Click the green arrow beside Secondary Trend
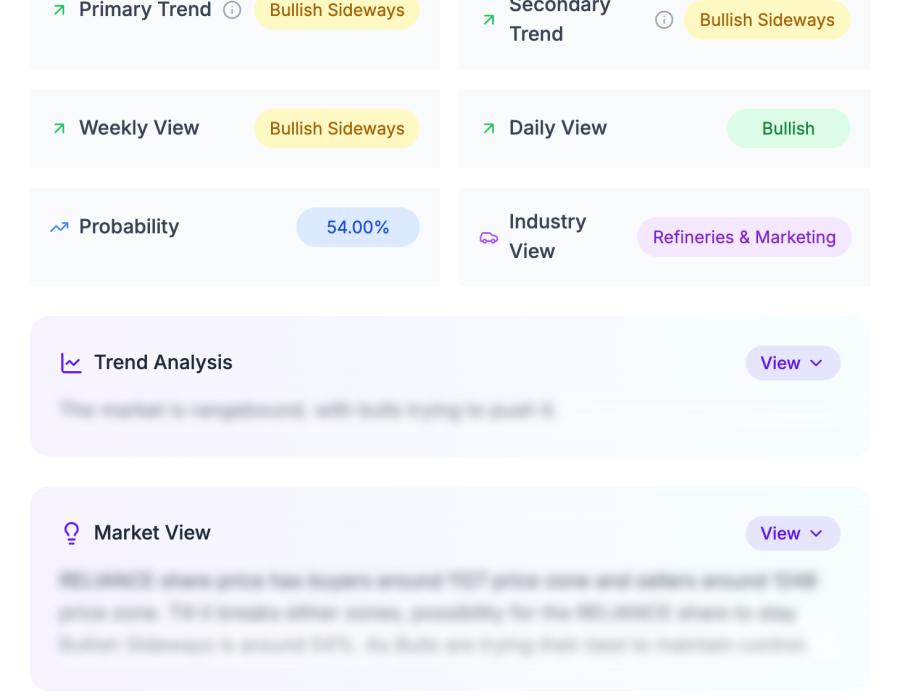 [489, 20]
